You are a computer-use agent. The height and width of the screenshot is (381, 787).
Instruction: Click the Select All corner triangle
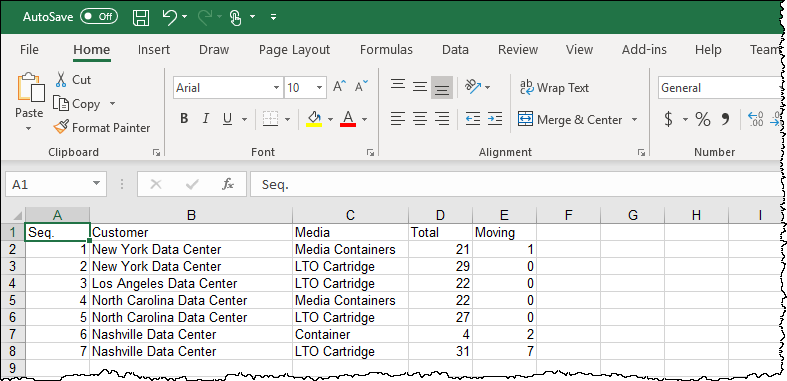click(x=17, y=215)
